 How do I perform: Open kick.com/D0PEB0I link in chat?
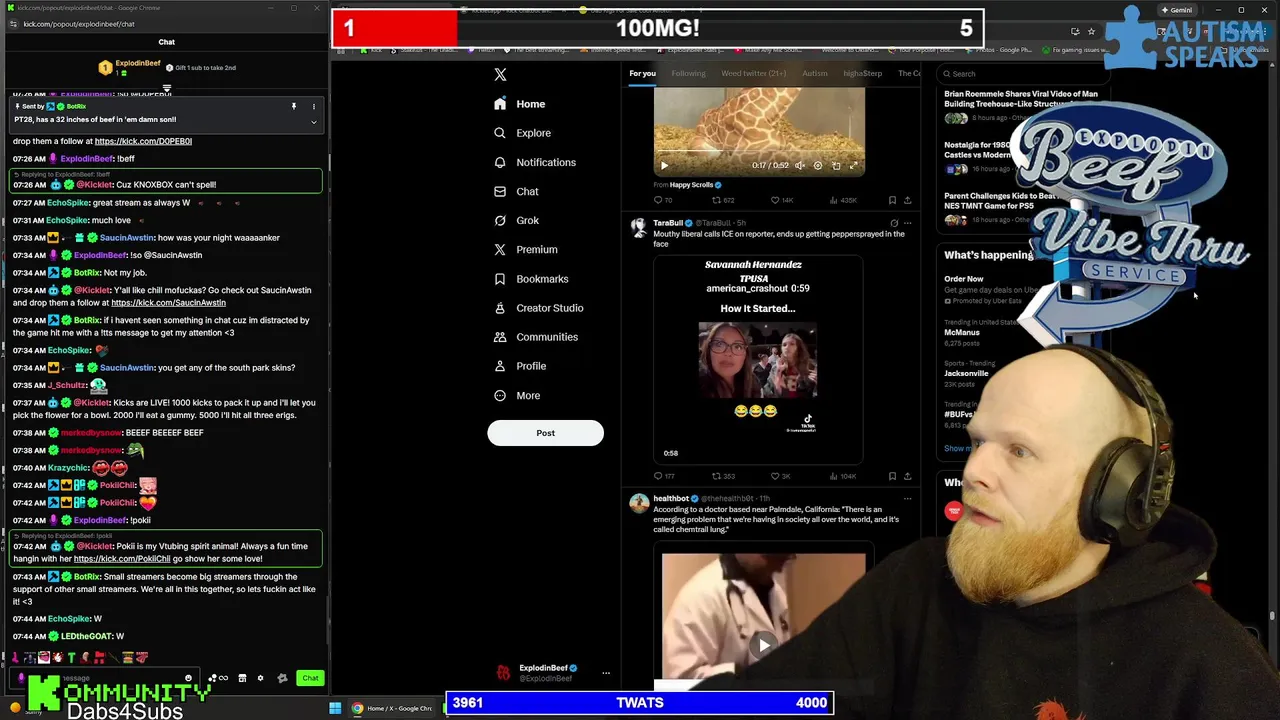(x=143, y=141)
